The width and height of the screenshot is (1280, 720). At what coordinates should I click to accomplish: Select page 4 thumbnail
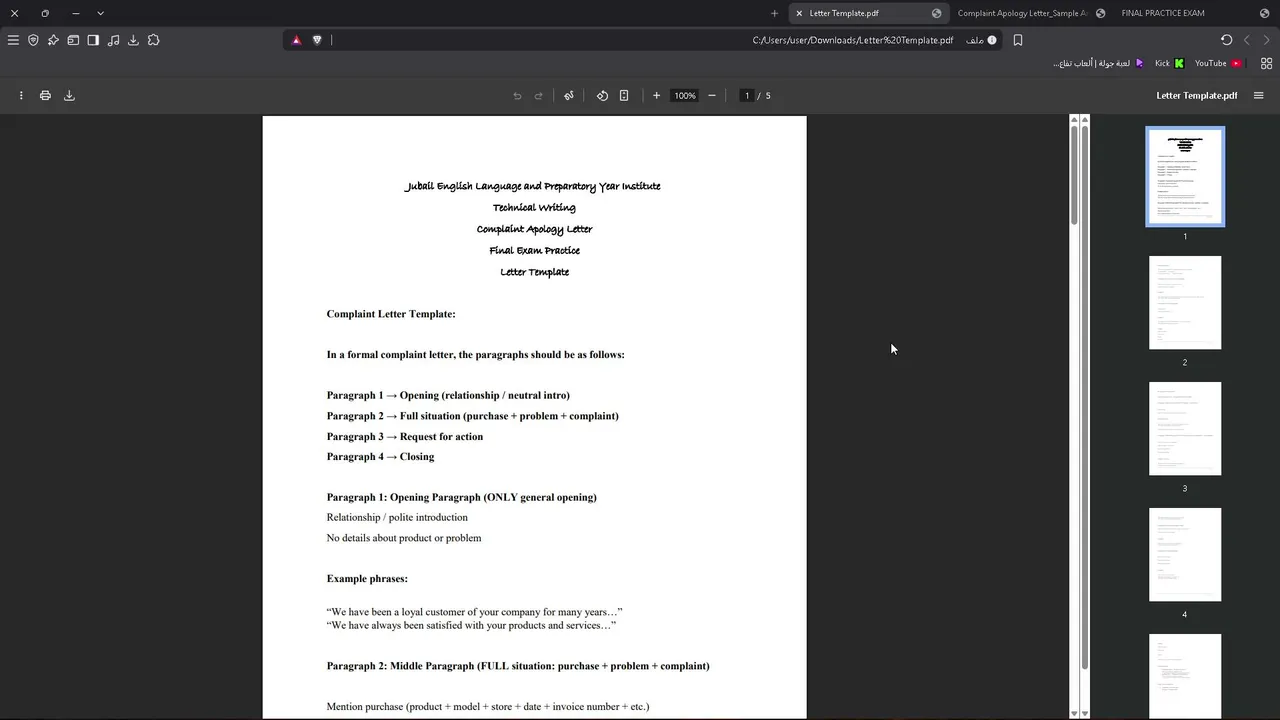[x=1185, y=554]
